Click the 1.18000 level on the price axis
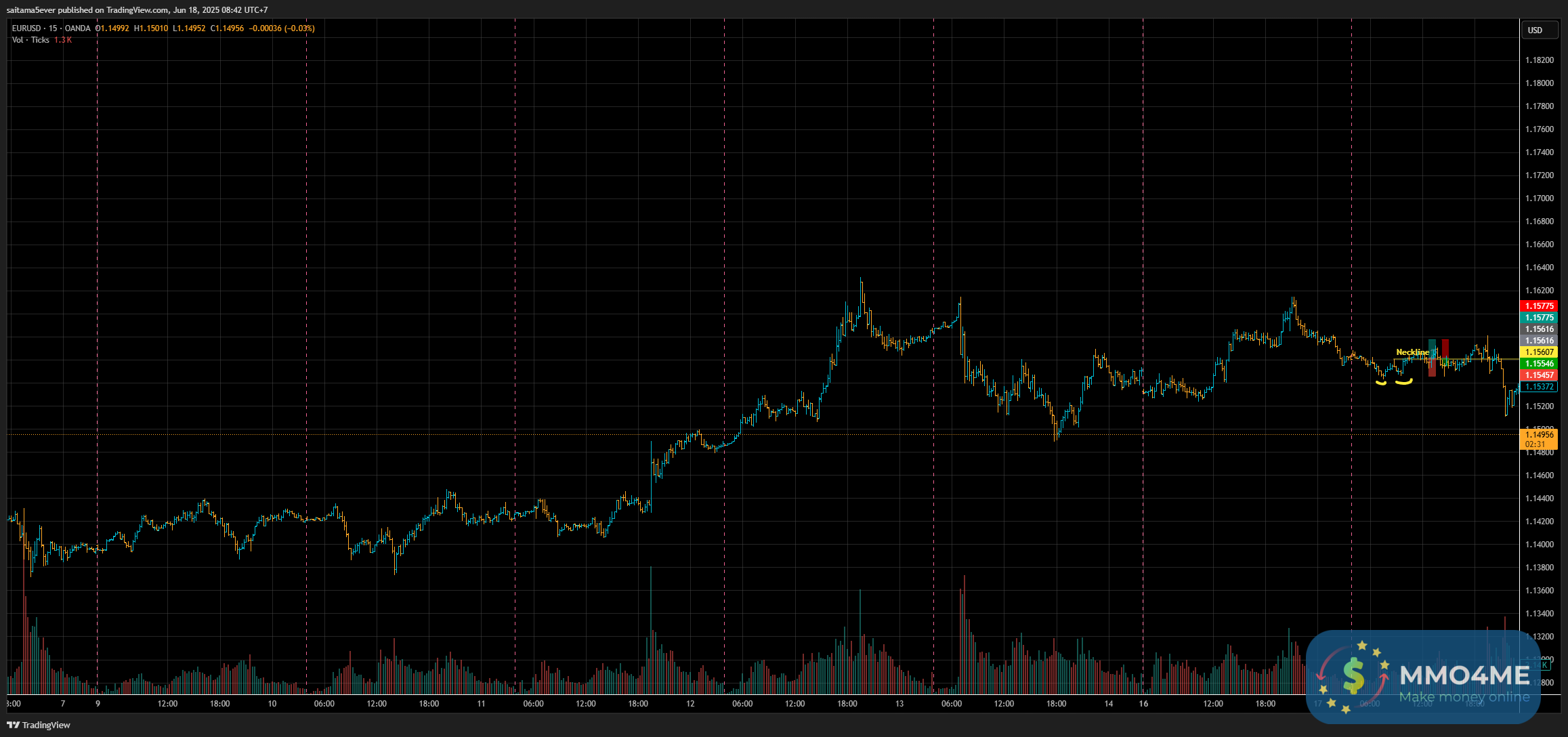 pyautogui.click(x=1539, y=83)
